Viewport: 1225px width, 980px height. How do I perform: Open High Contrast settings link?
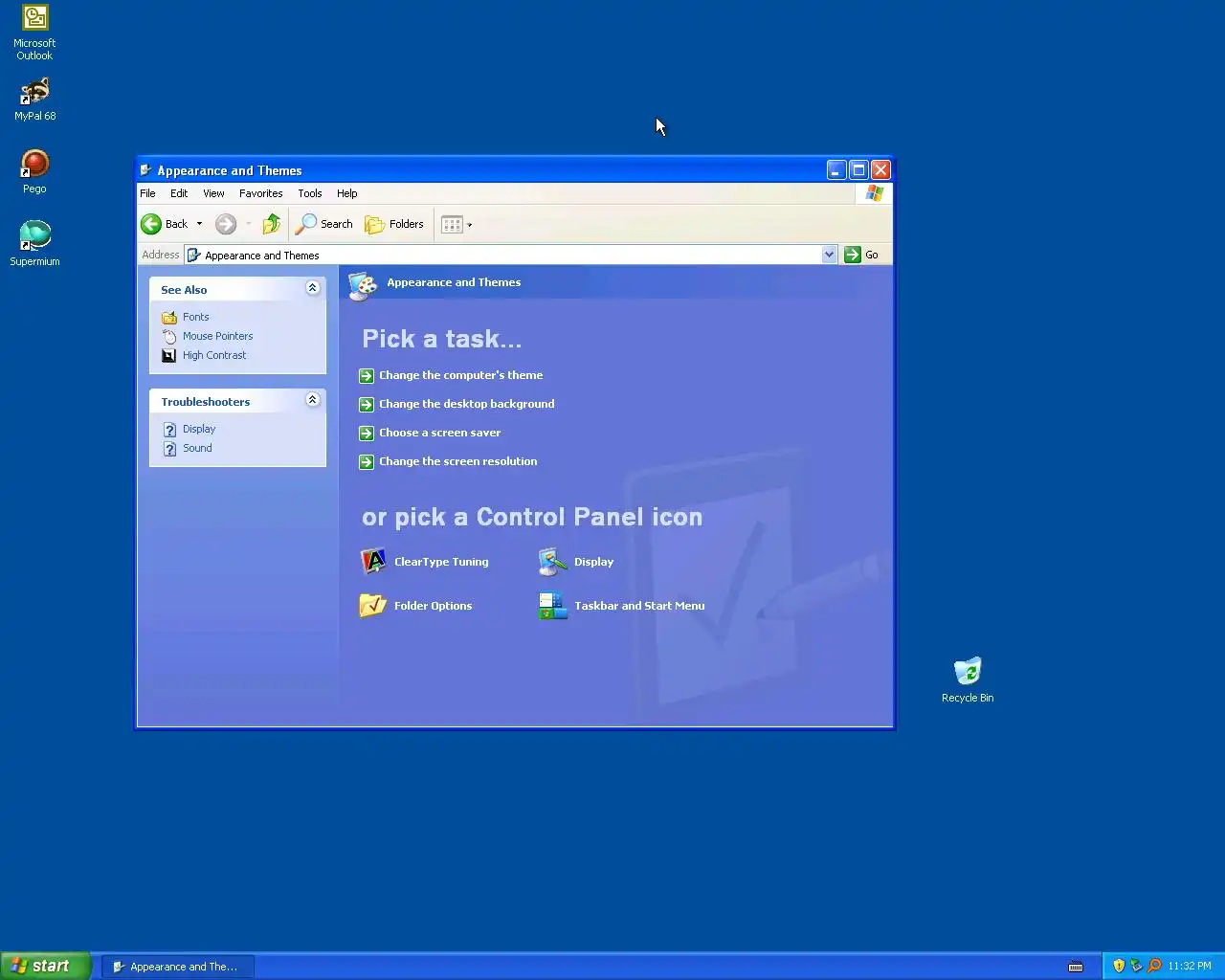tap(214, 355)
